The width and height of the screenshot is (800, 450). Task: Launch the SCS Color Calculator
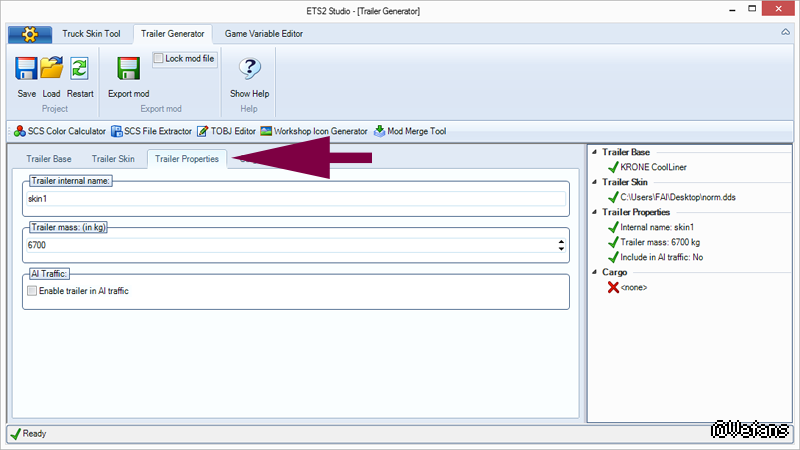point(59,131)
